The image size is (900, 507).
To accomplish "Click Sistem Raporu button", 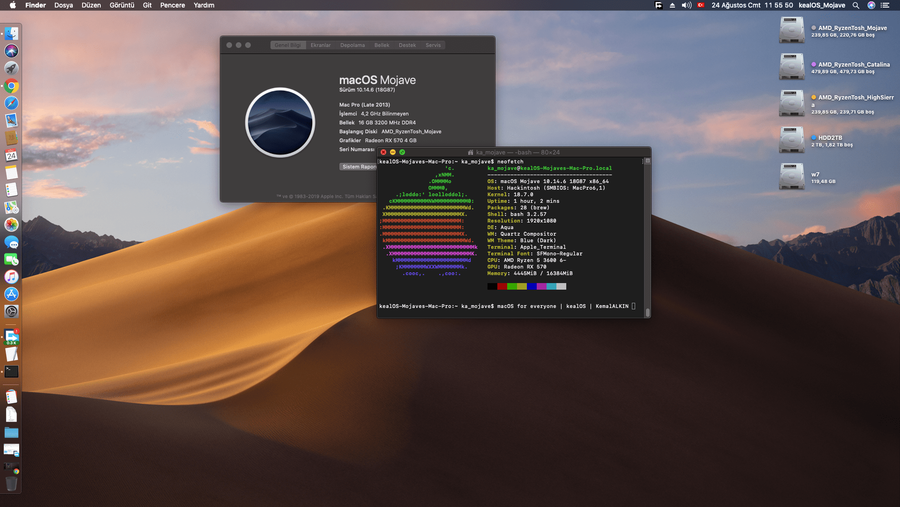I will point(358,167).
